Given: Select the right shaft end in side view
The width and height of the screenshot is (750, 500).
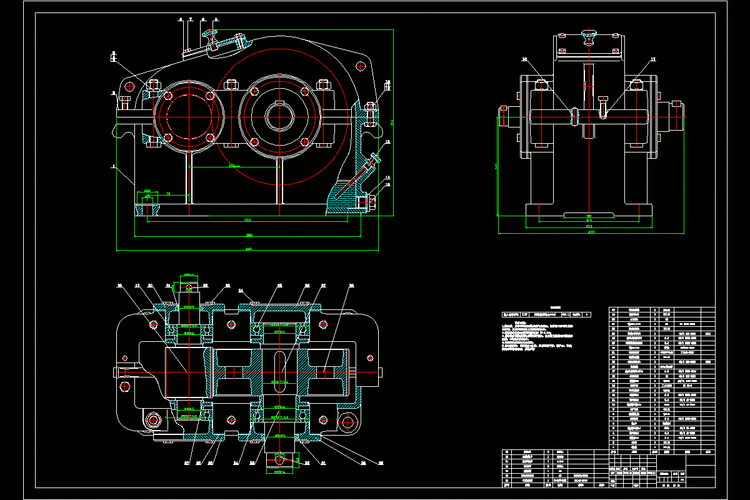Looking at the screenshot, I should click(x=677, y=116).
